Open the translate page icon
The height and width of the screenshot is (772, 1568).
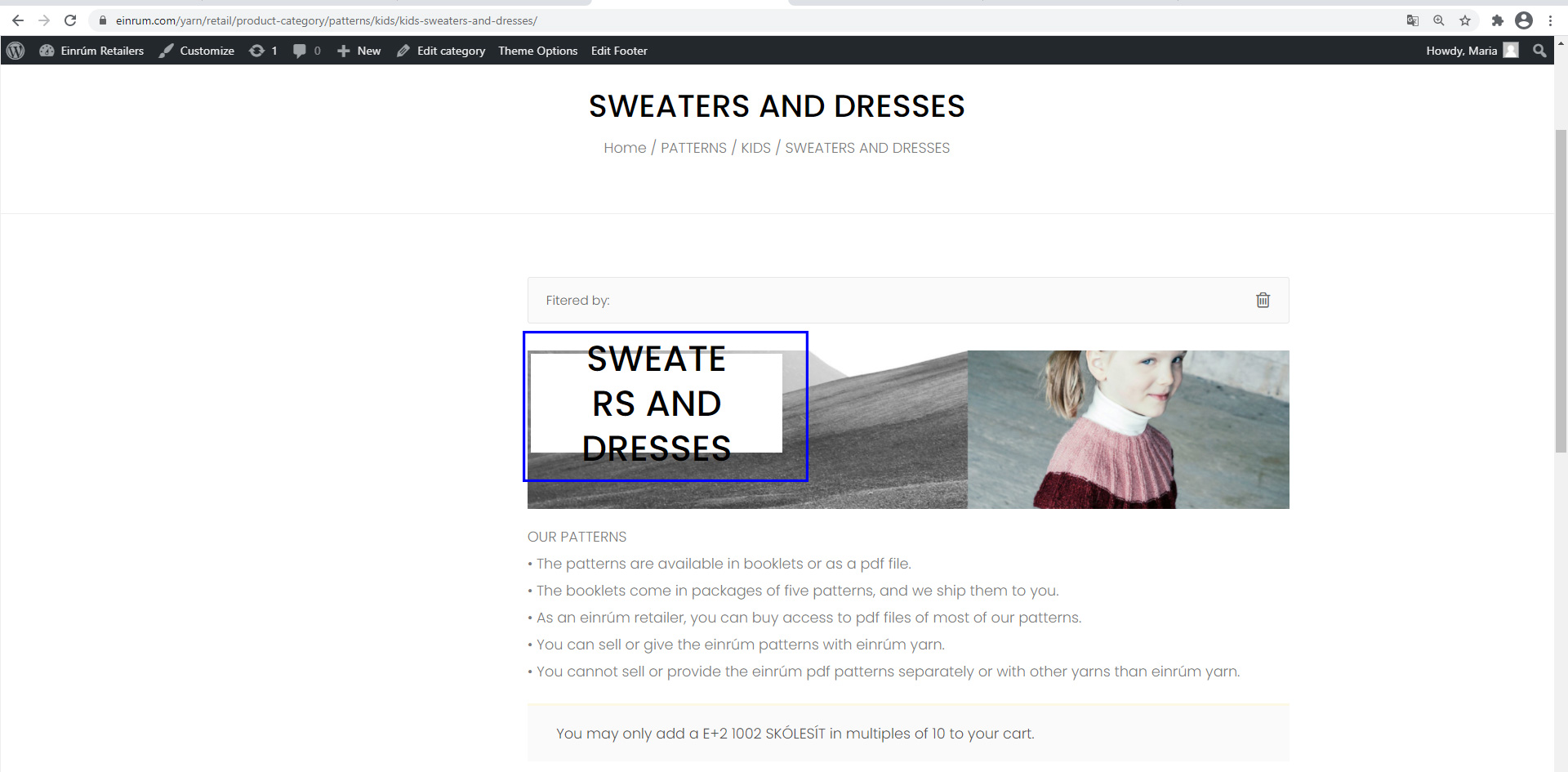[x=1413, y=20]
